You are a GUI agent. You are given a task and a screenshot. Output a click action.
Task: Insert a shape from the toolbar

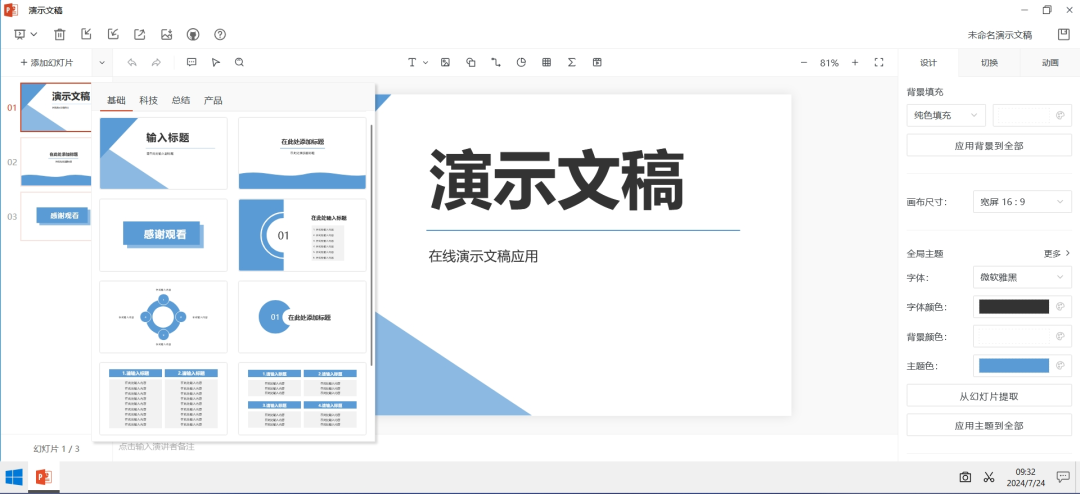click(471, 62)
